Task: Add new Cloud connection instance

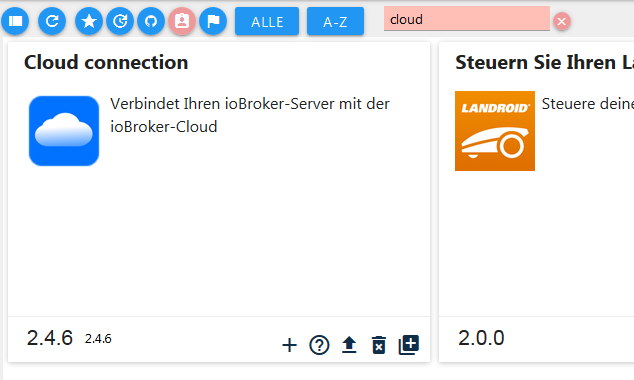Action: (x=290, y=345)
